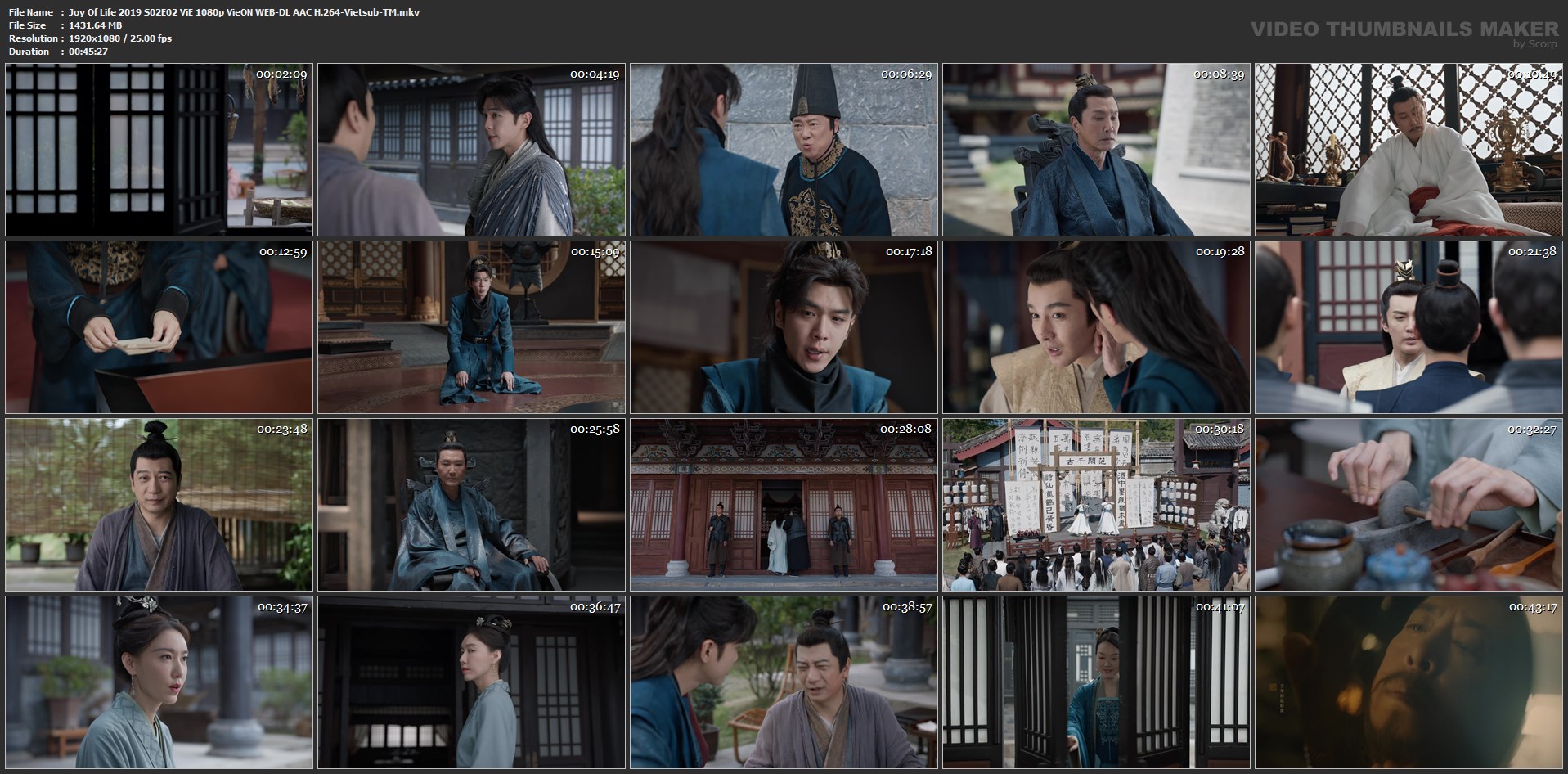The height and width of the screenshot is (774, 1568).
Task: Open the thumbnail stamped 00:06:29
Action: coord(784,150)
